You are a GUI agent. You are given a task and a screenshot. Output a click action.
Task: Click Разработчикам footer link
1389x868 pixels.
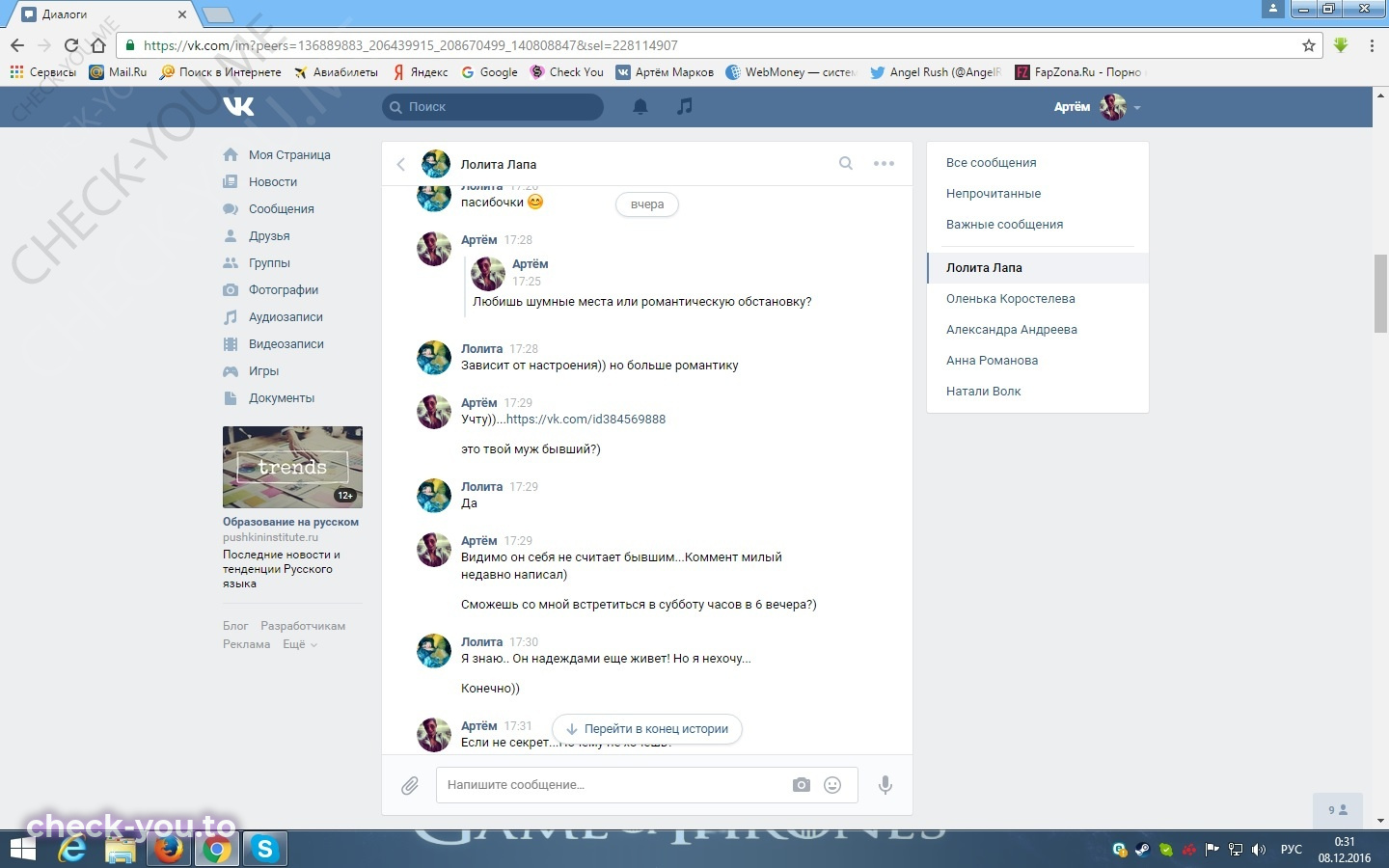point(303,626)
